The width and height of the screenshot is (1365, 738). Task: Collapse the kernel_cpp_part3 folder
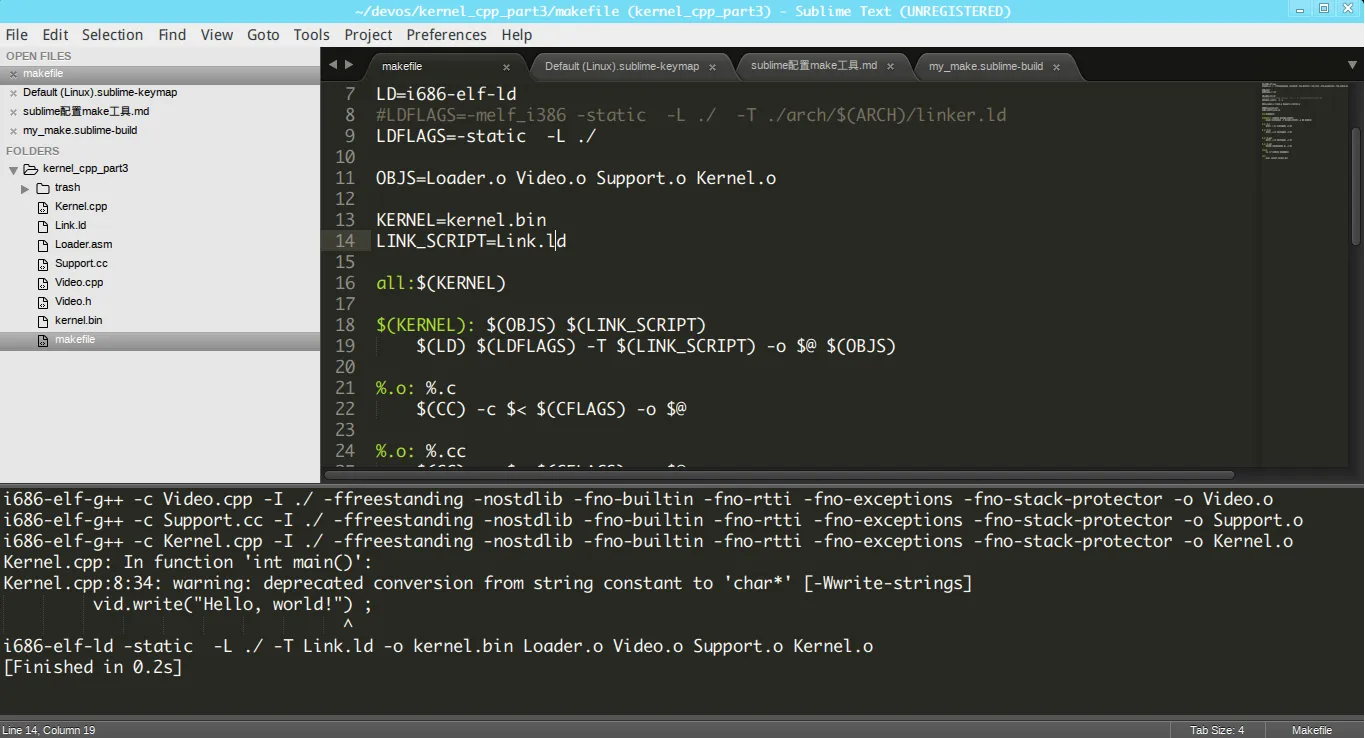[14, 170]
